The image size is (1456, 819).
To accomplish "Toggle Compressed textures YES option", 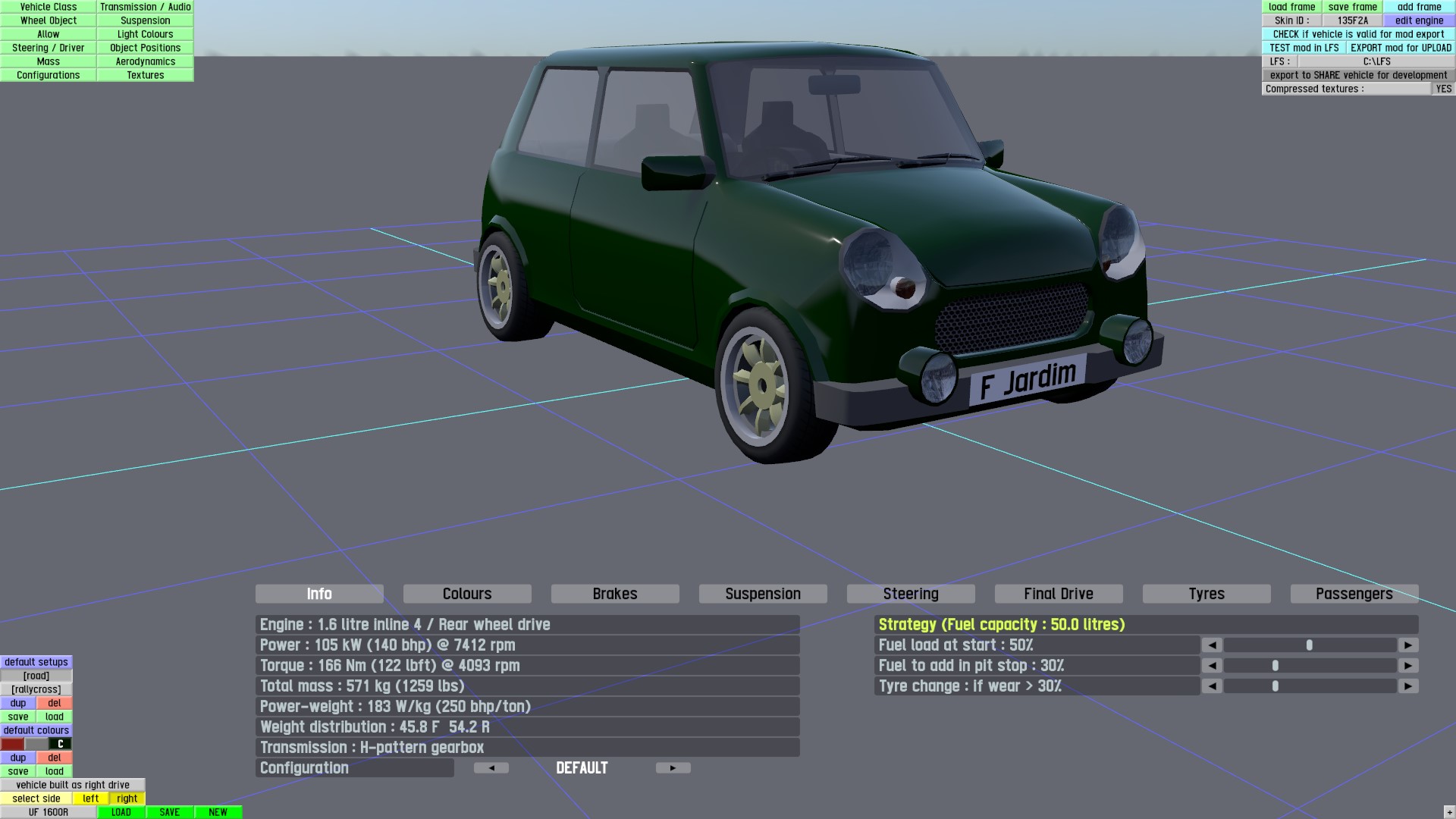I will pyautogui.click(x=1443, y=89).
